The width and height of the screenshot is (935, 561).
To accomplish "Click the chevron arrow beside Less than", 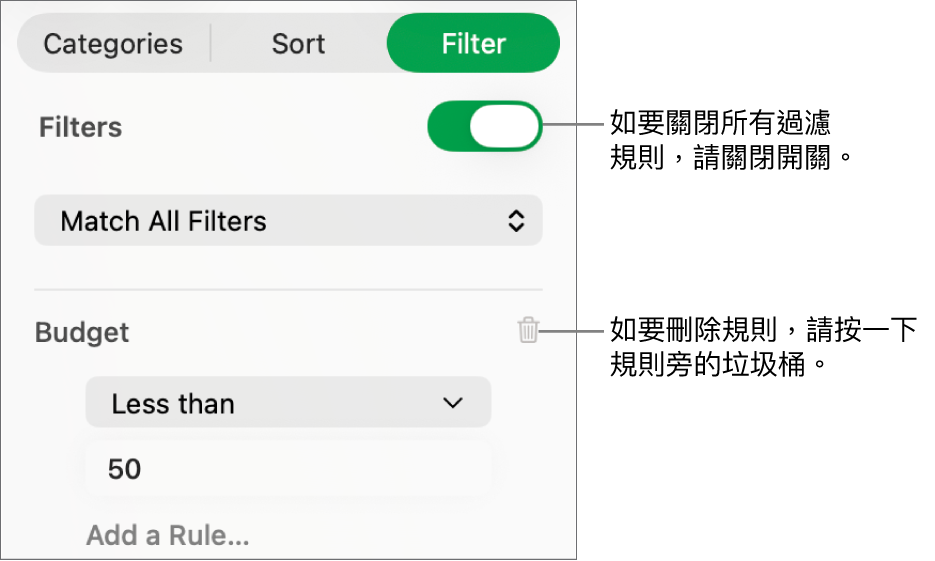I will point(453,403).
